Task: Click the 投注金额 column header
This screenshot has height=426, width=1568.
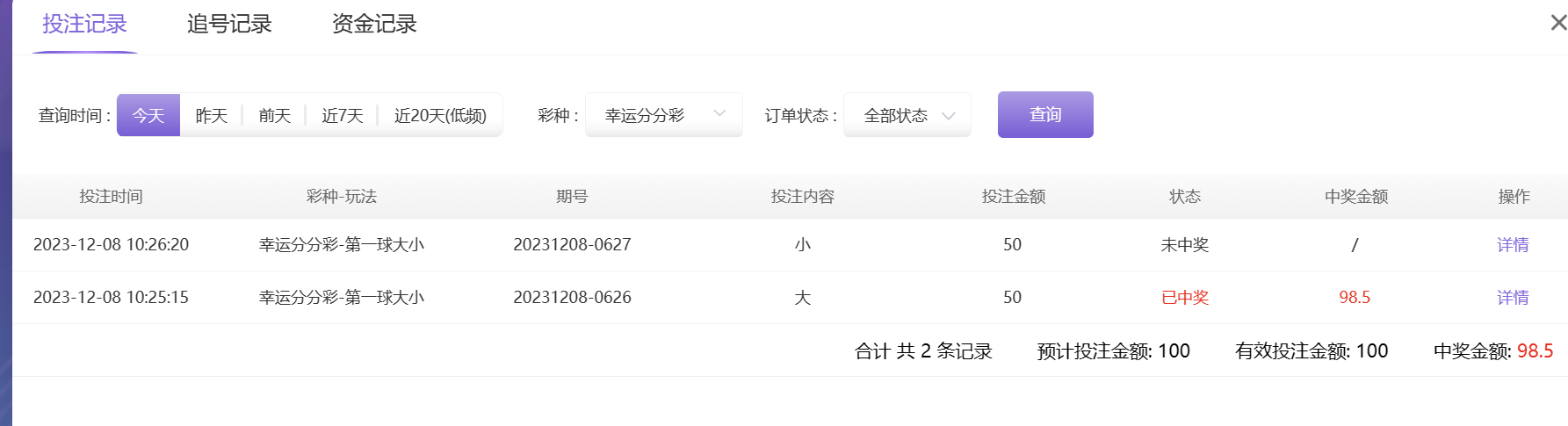Action: (1013, 197)
